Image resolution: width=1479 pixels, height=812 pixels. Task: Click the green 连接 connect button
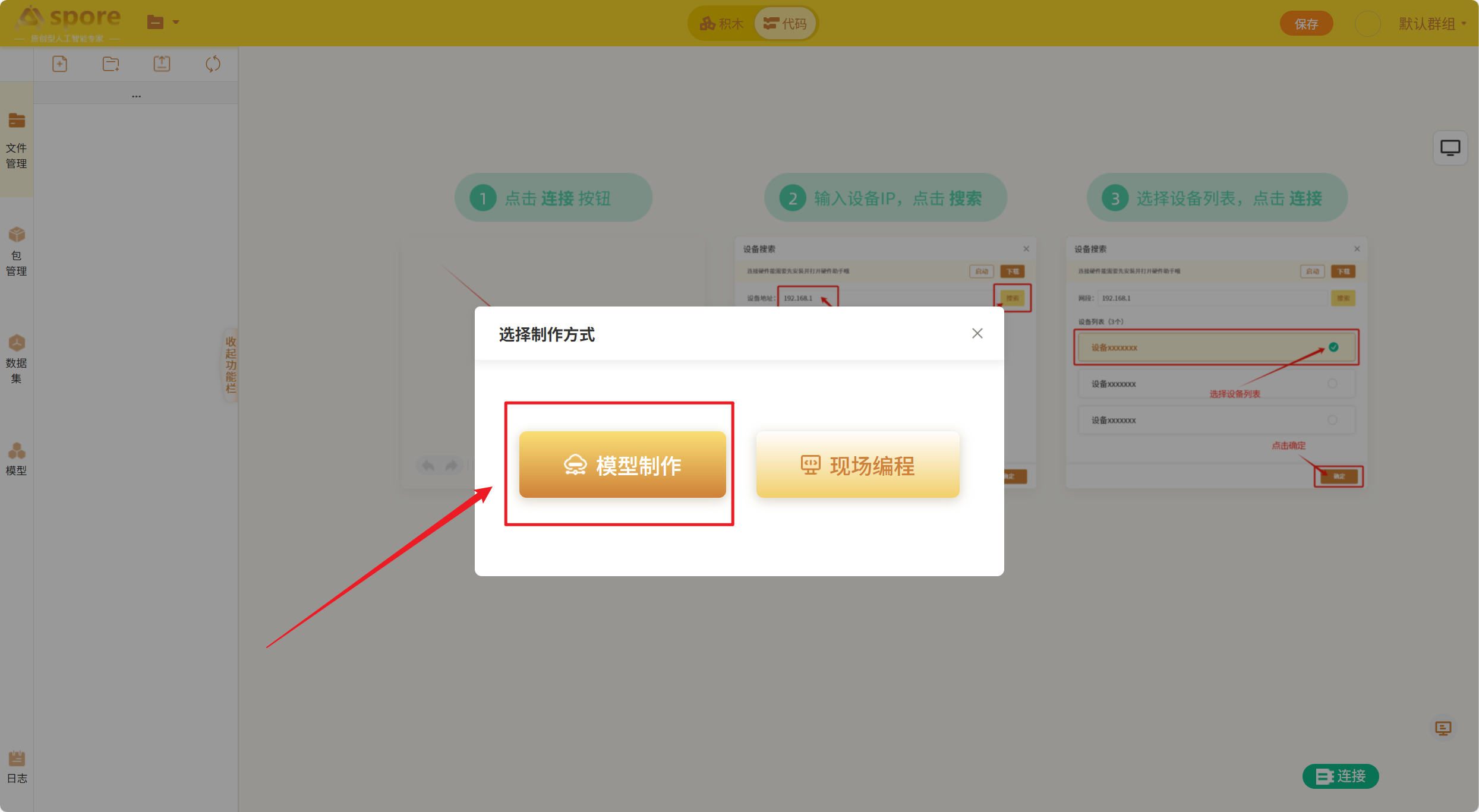(x=1341, y=776)
